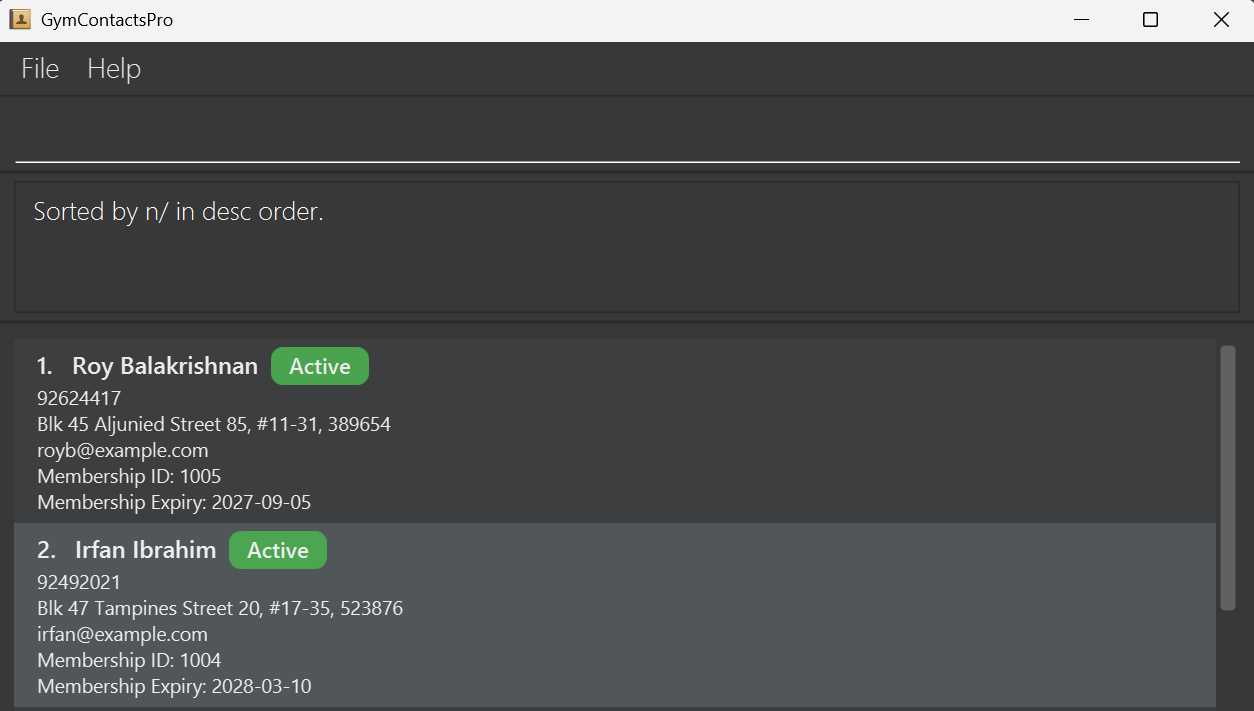Click Irfan's email irfan@example.com

(x=123, y=635)
